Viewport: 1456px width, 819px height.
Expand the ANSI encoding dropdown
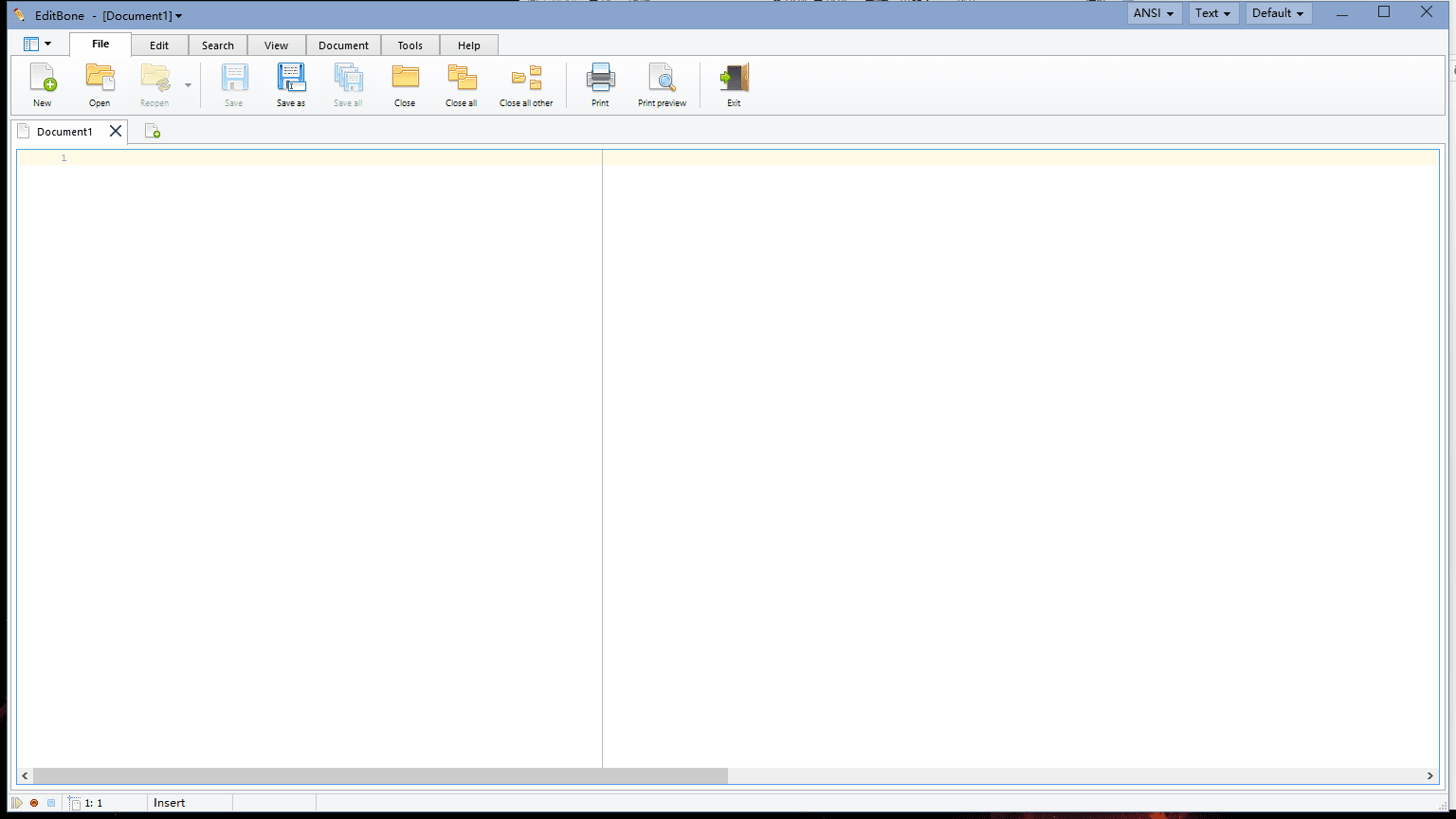pyautogui.click(x=1154, y=13)
